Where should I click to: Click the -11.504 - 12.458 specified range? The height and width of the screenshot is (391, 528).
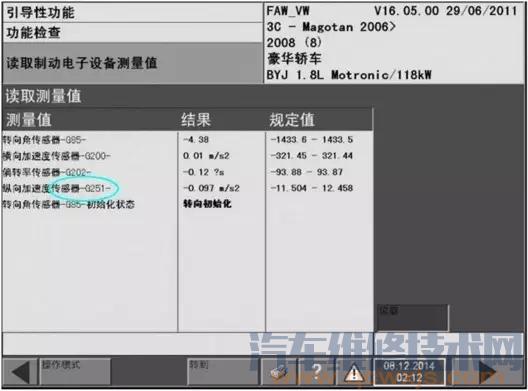click(x=312, y=188)
